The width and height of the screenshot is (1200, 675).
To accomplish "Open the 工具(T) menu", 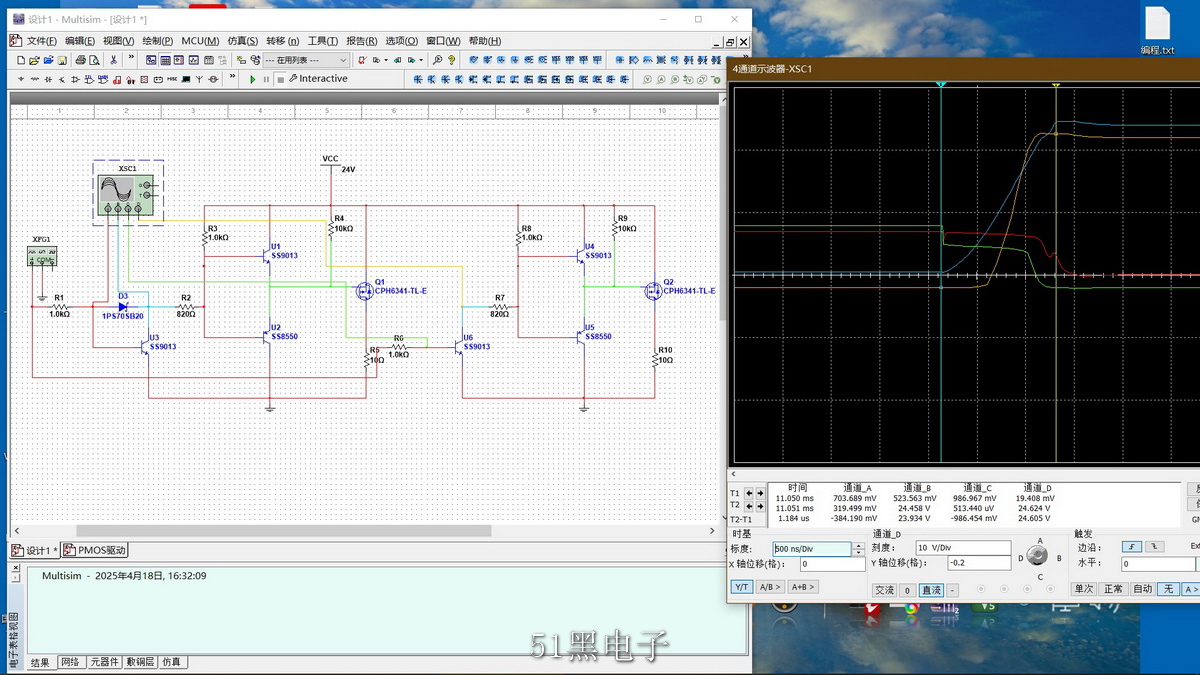I will [x=322, y=41].
